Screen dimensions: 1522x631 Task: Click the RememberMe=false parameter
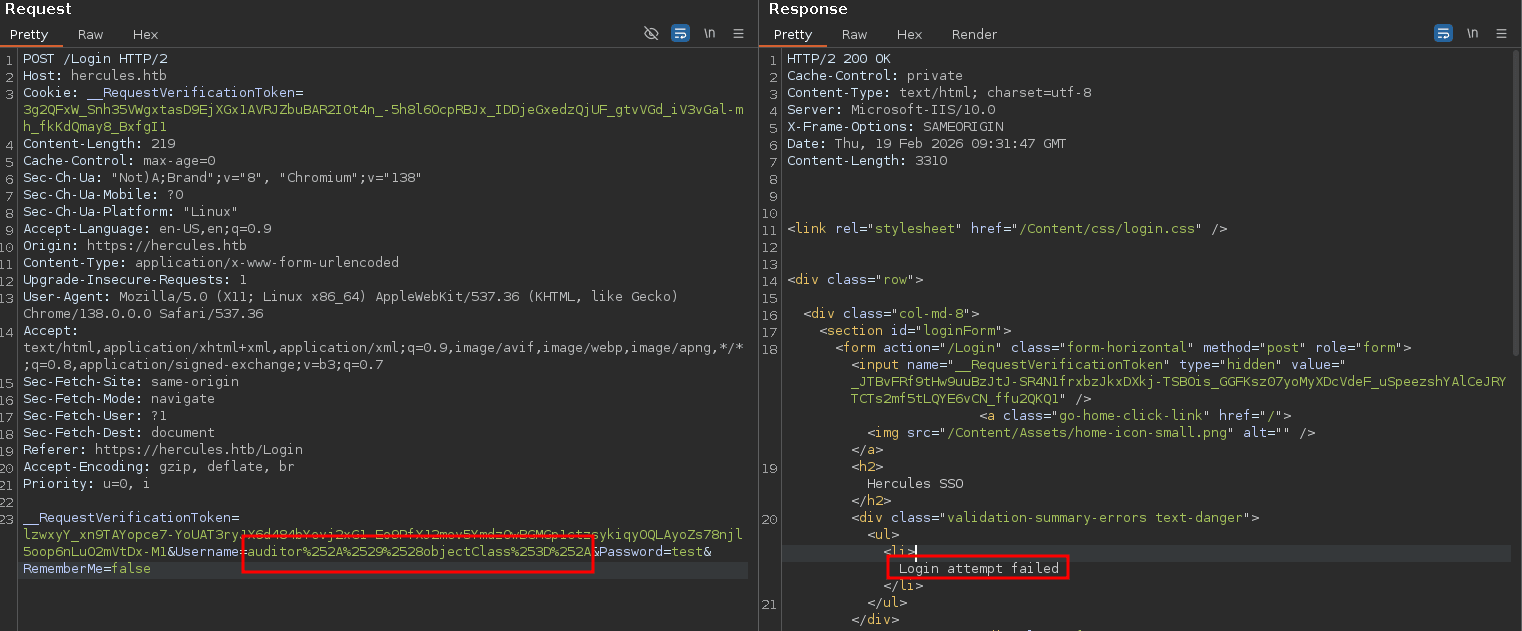87,569
